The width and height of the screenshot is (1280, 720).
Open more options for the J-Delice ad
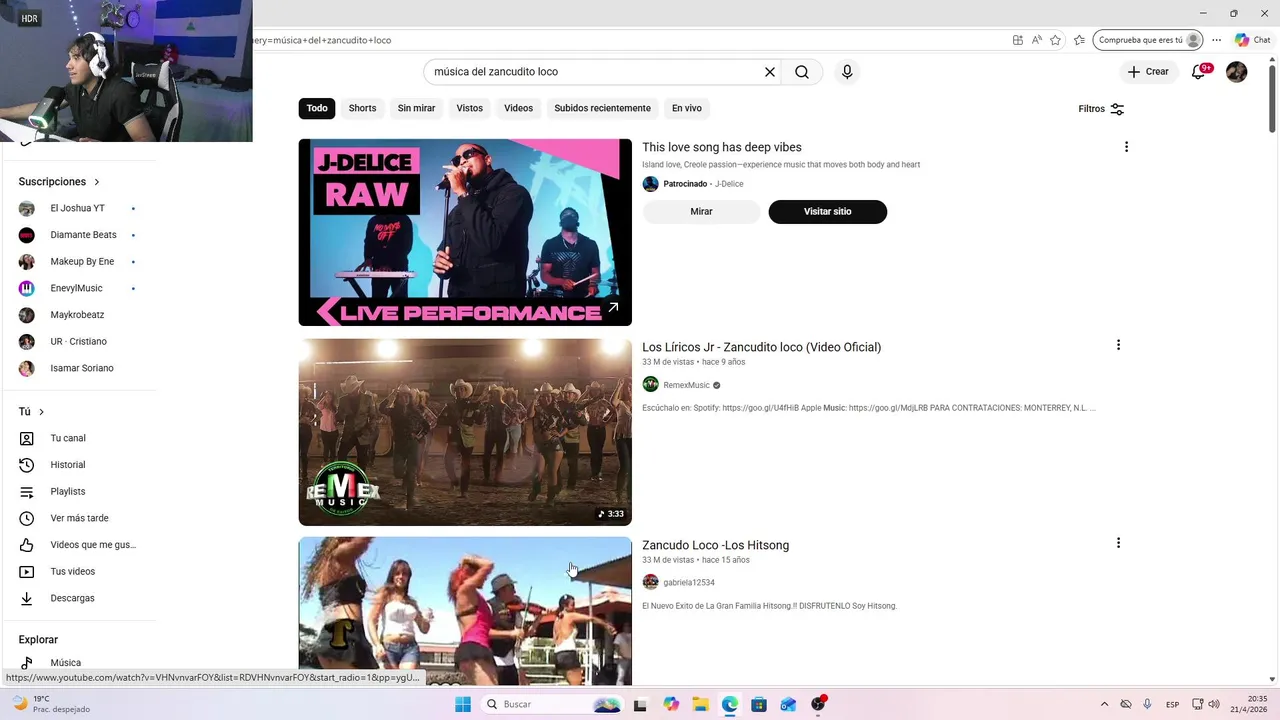click(1126, 147)
